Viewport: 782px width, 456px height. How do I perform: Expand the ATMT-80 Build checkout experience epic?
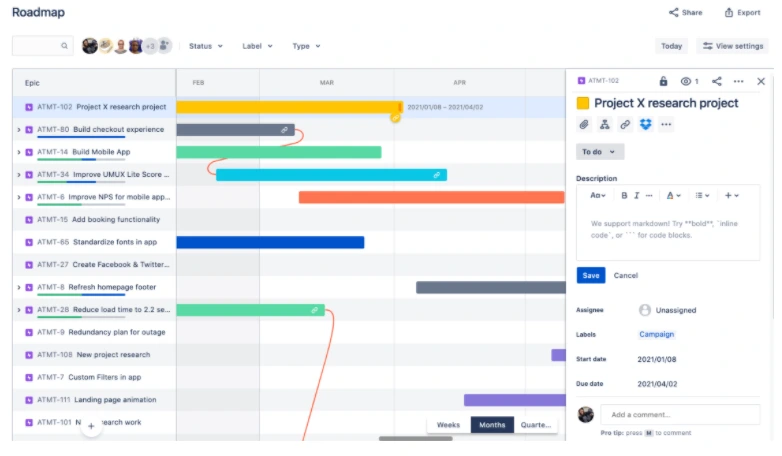pyautogui.click(x=19, y=130)
